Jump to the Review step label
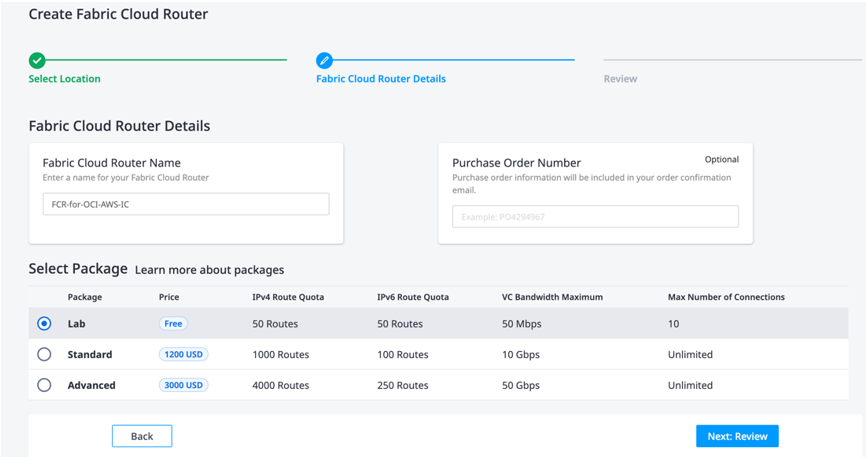Viewport: 867px width, 457px height. tap(620, 79)
